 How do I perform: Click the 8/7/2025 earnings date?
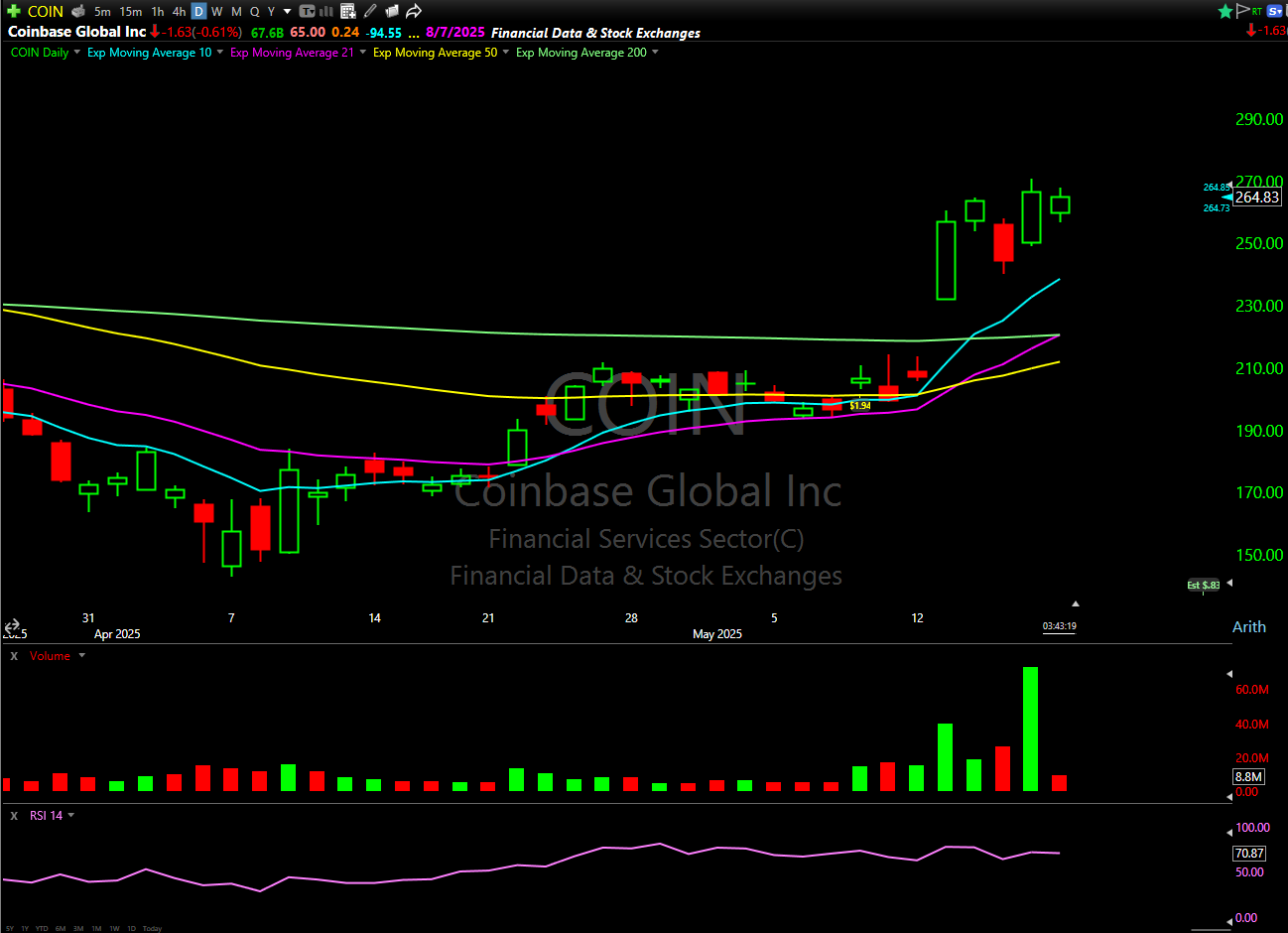[454, 32]
